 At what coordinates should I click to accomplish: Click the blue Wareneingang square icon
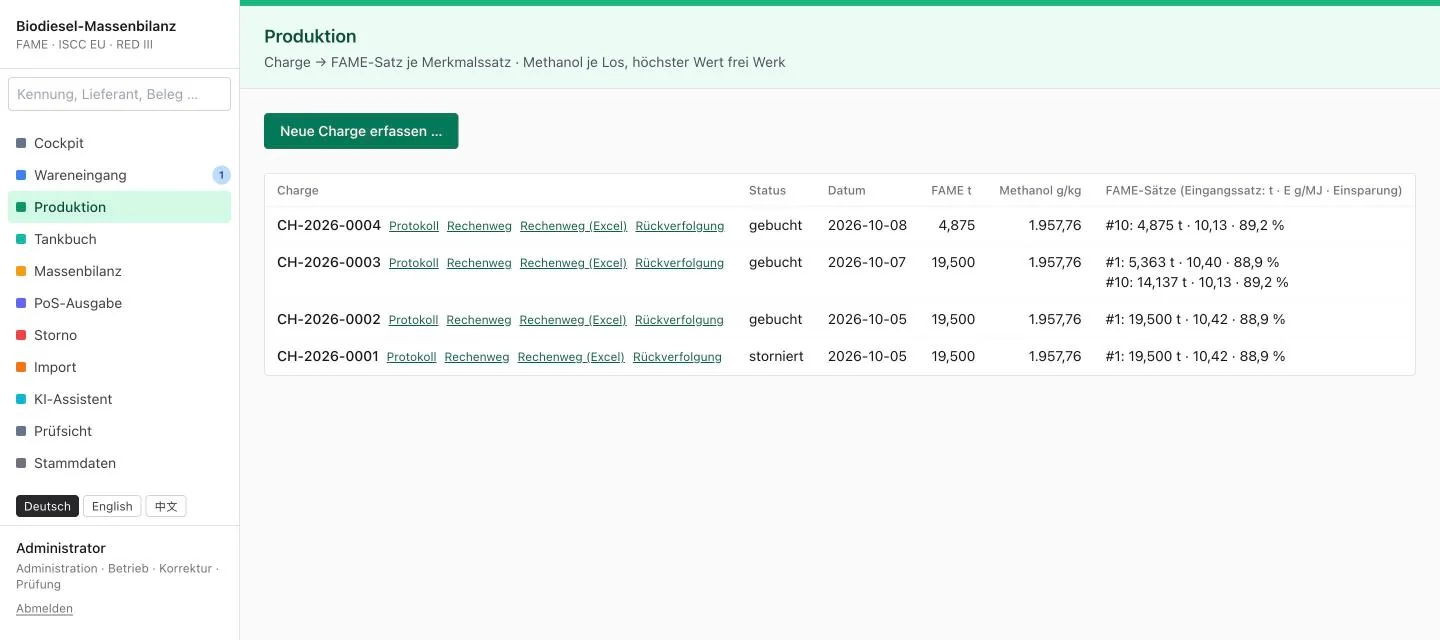21,175
